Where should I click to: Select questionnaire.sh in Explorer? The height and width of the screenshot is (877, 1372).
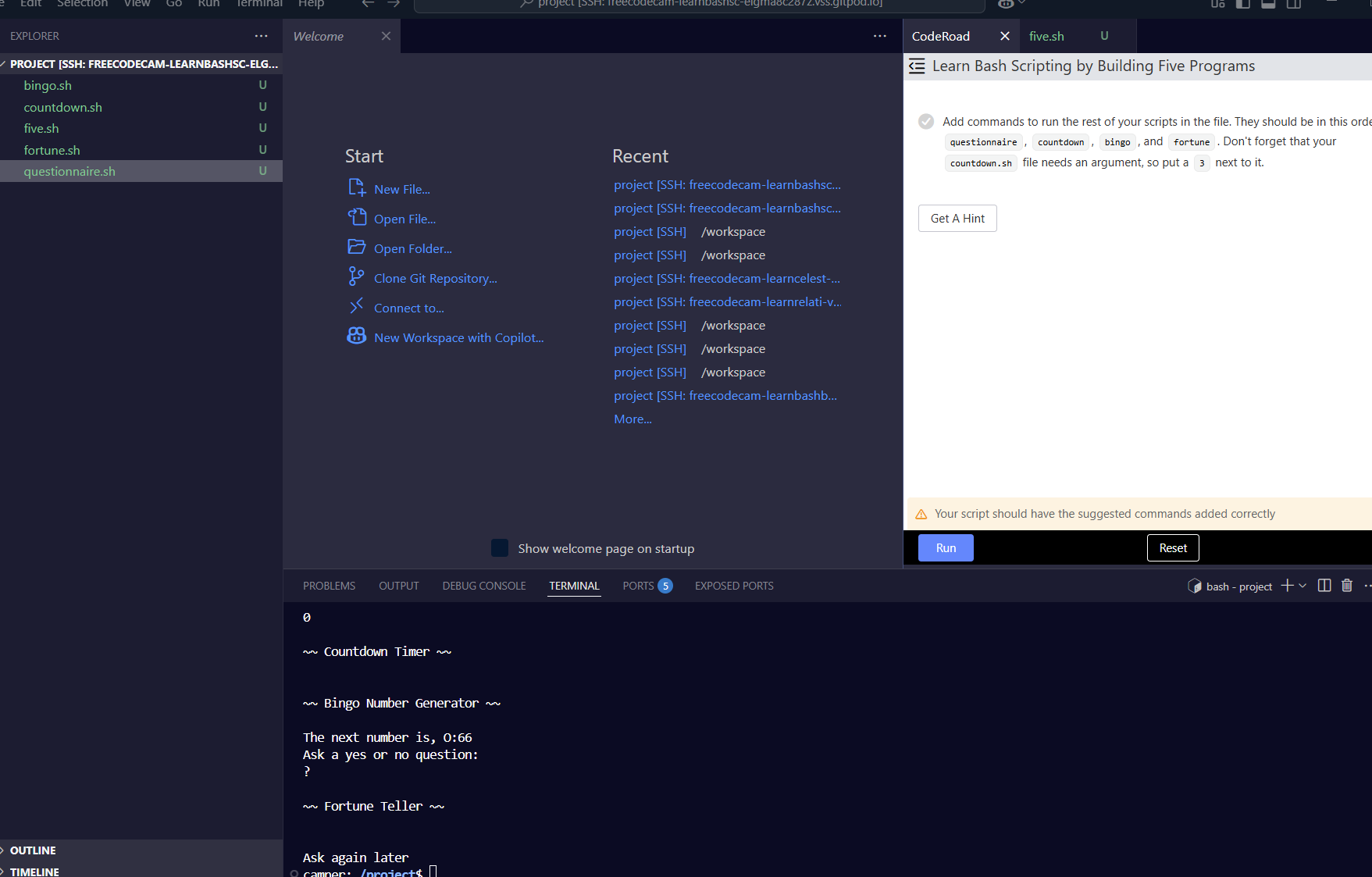[x=69, y=171]
